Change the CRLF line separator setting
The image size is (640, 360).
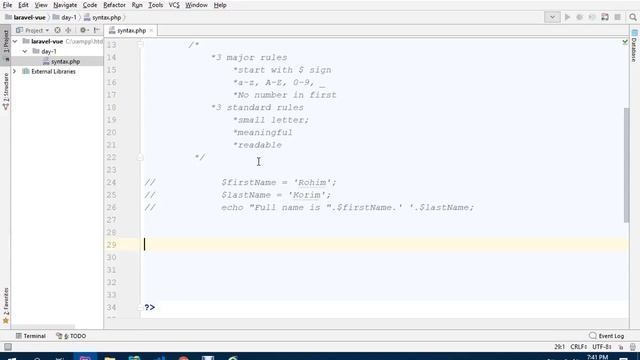click(x=579, y=347)
